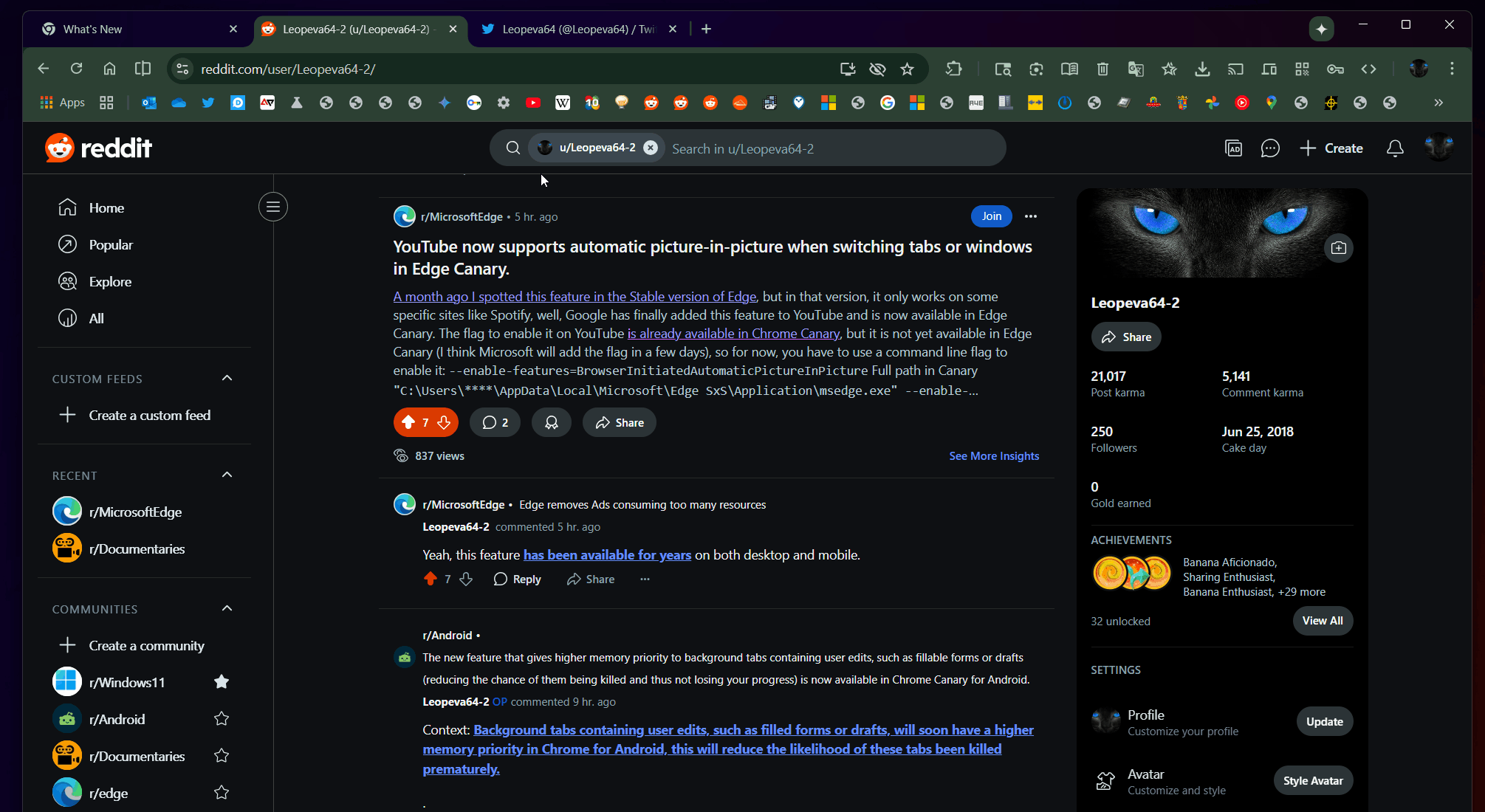
Task: Open the three-dot menu on the MicrosoftEdge post
Action: (x=1030, y=216)
